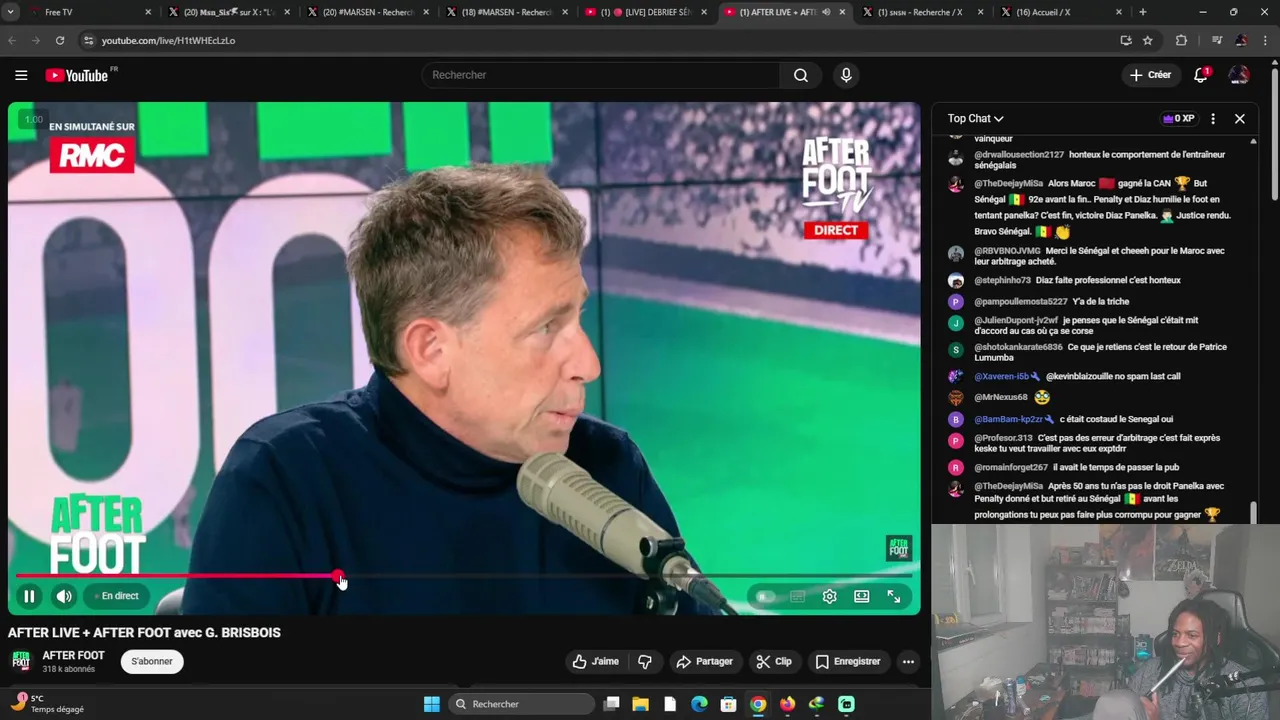The width and height of the screenshot is (1280, 720).
Task: Dislike the video
Action: point(645,661)
